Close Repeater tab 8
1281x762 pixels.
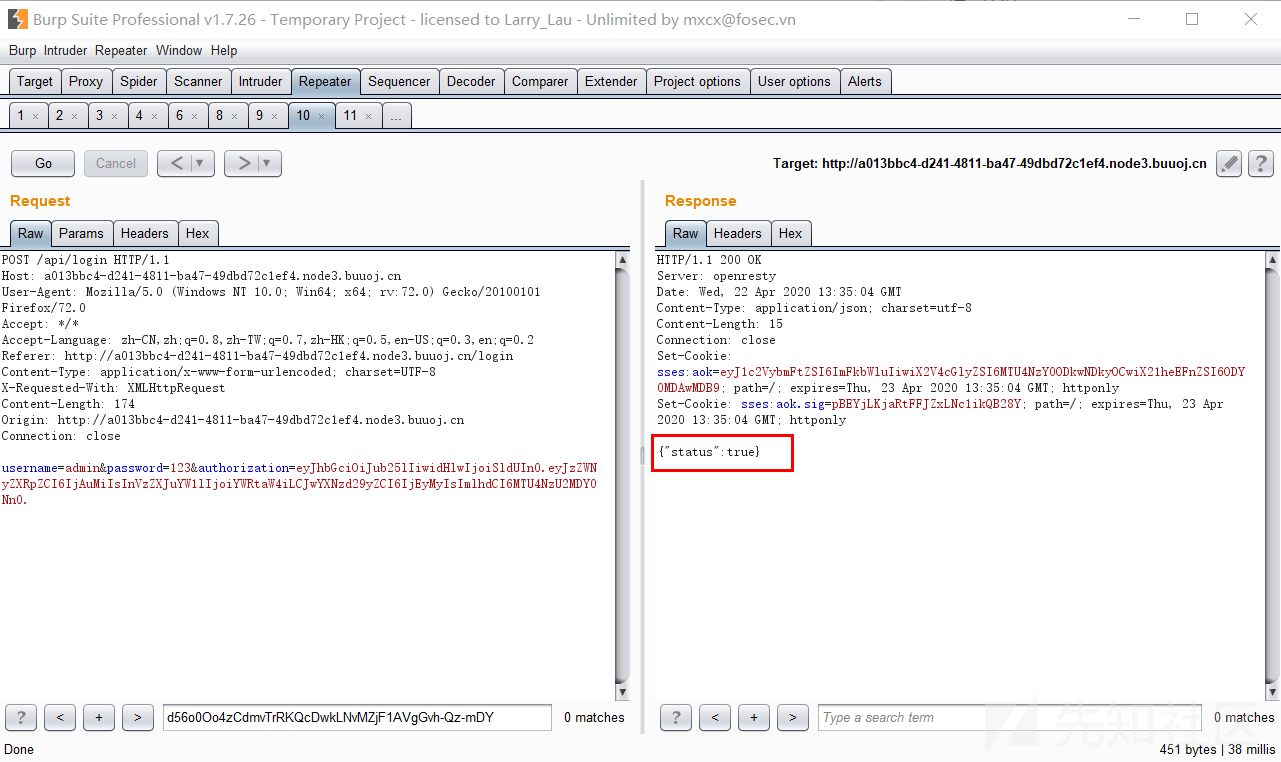(234, 117)
